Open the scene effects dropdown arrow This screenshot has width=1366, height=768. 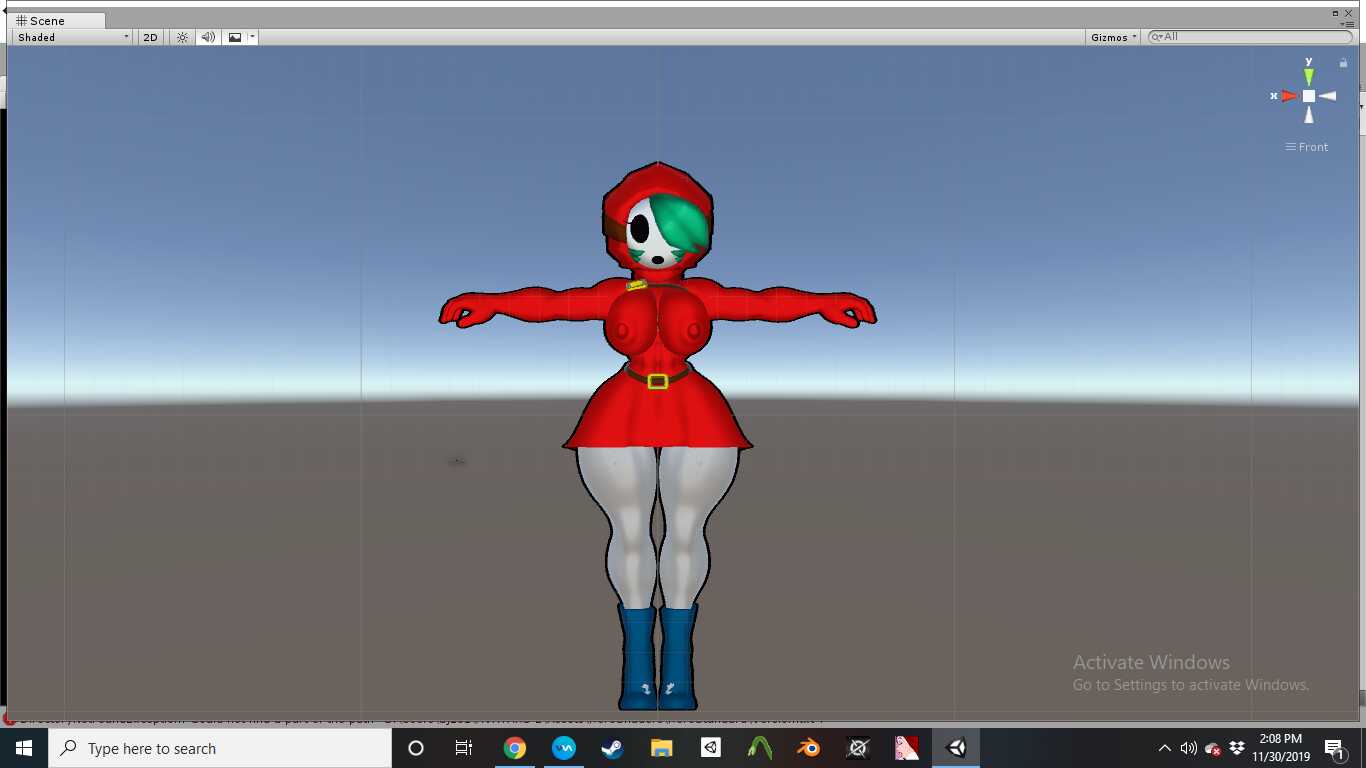[x=253, y=37]
